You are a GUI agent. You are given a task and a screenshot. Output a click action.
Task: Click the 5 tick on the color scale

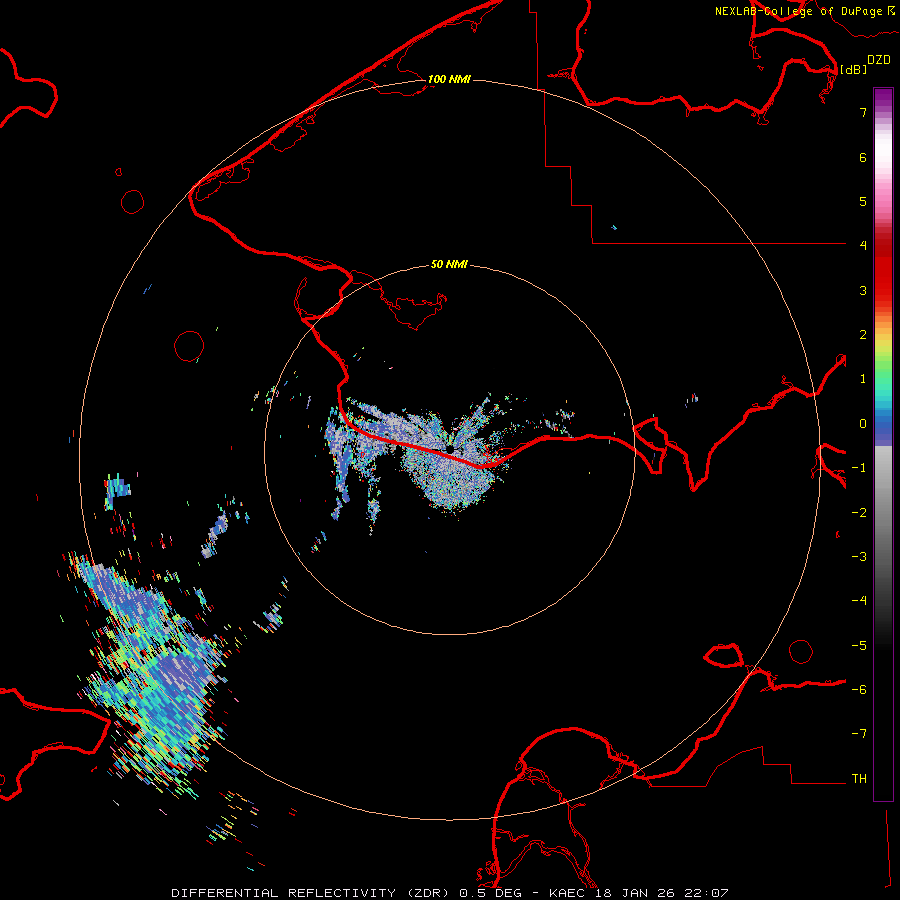coord(863,201)
